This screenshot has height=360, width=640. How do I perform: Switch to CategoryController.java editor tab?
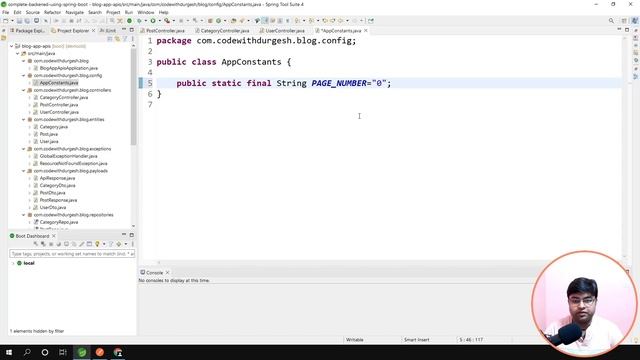pyautogui.click(x=222, y=31)
